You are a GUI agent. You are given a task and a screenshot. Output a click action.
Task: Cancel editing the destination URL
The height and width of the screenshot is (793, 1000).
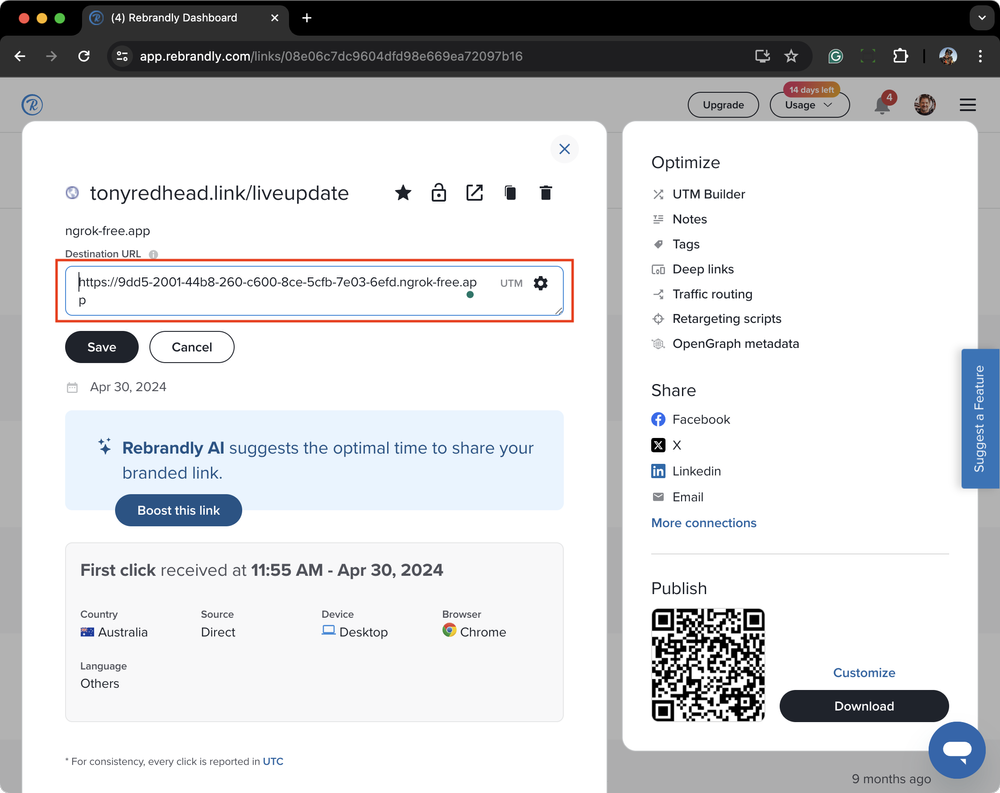192,347
